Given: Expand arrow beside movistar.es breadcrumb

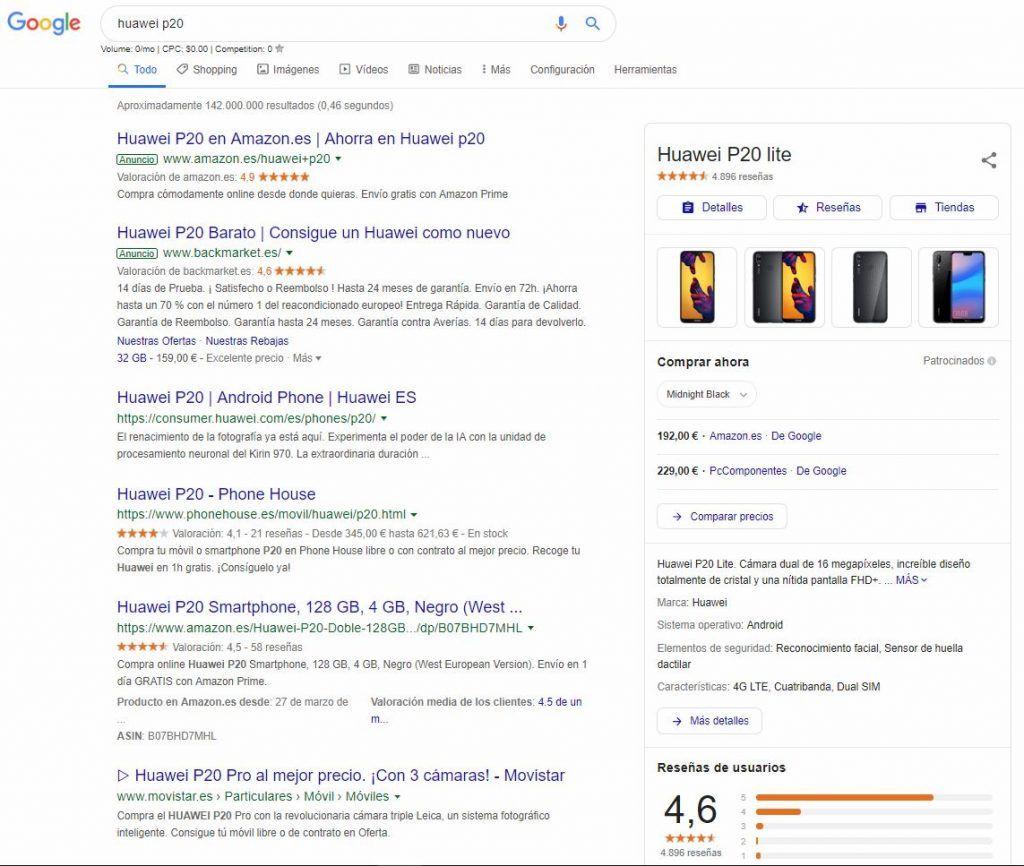Looking at the screenshot, I should click(398, 797).
